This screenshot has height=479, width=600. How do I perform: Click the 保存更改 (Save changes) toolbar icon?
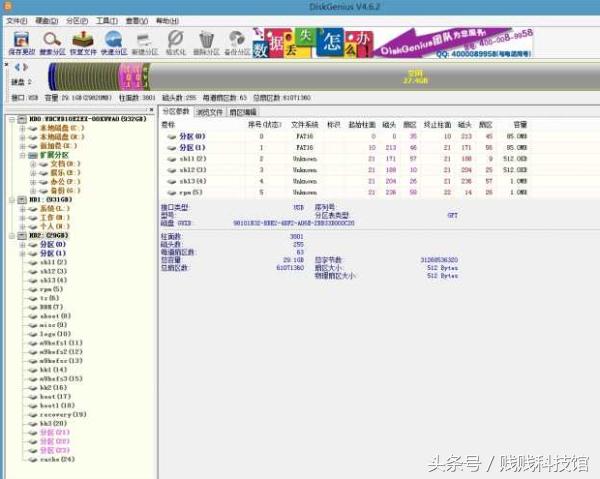pyautogui.click(x=21, y=43)
